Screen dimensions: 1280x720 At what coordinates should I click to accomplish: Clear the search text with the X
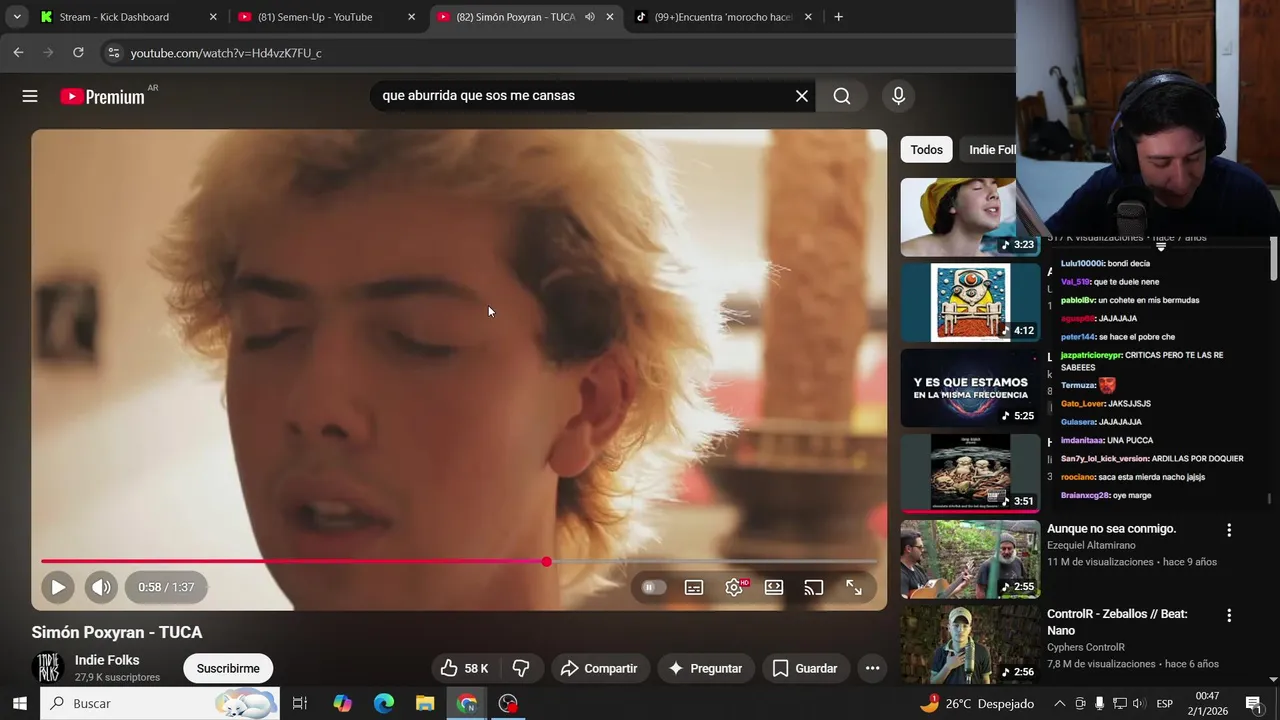(x=801, y=96)
